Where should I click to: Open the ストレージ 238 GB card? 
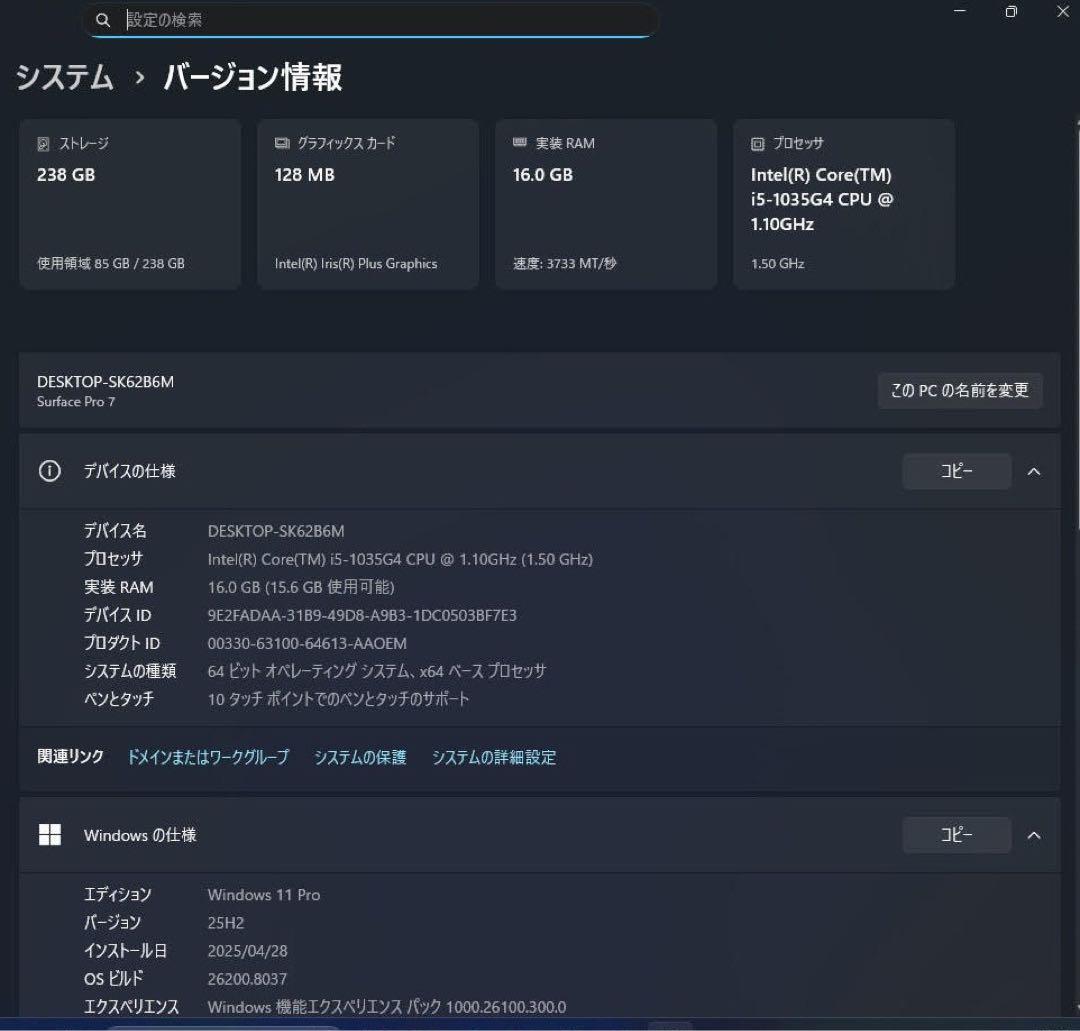coord(130,204)
